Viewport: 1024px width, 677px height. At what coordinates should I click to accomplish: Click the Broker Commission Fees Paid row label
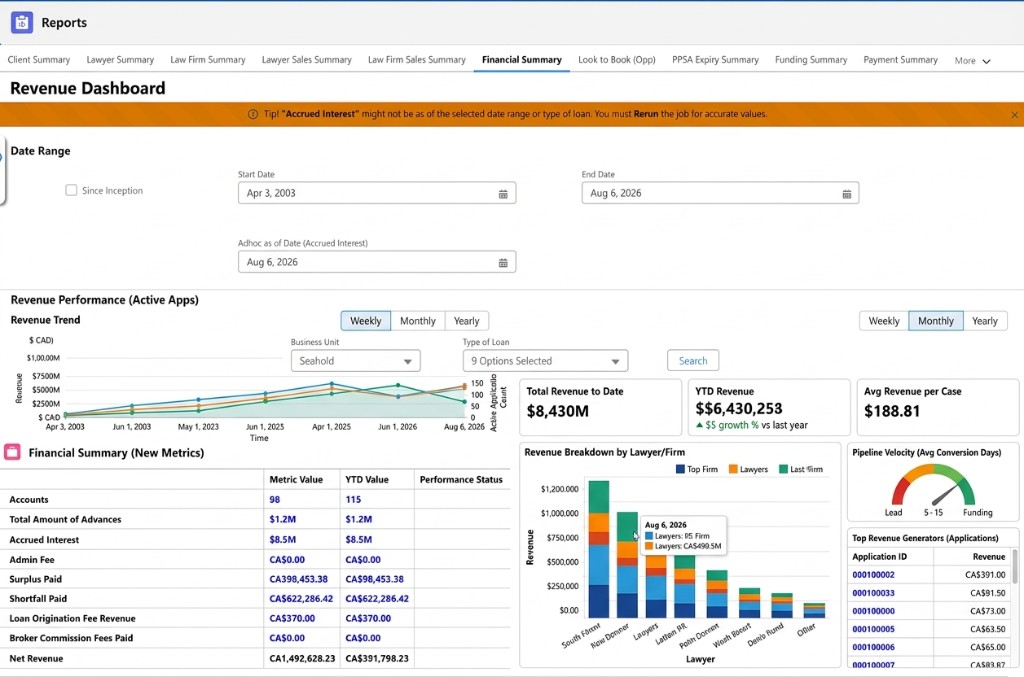pyautogui.click(x=71, y=638)
